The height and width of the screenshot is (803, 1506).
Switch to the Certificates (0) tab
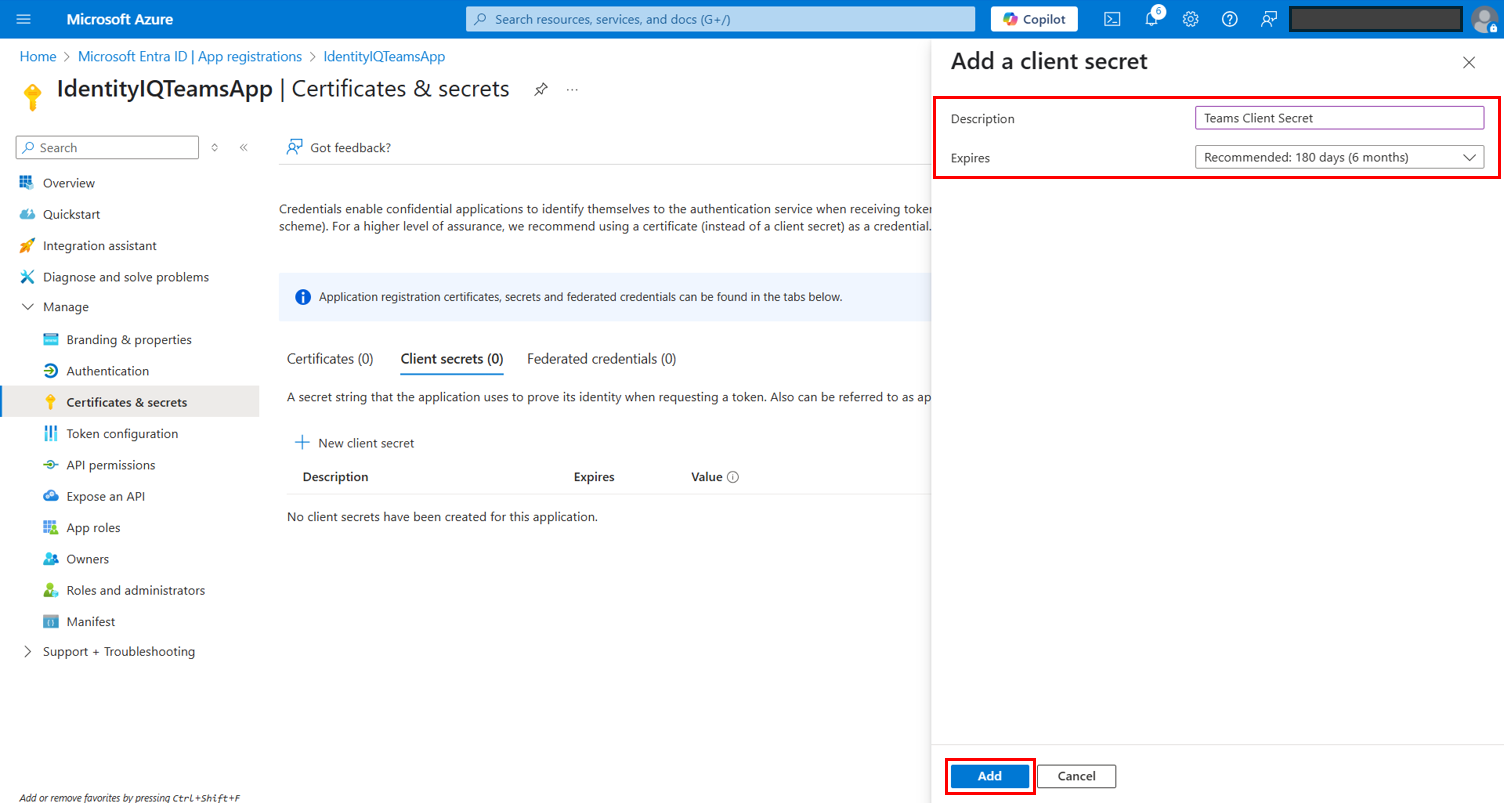point(330,359)
